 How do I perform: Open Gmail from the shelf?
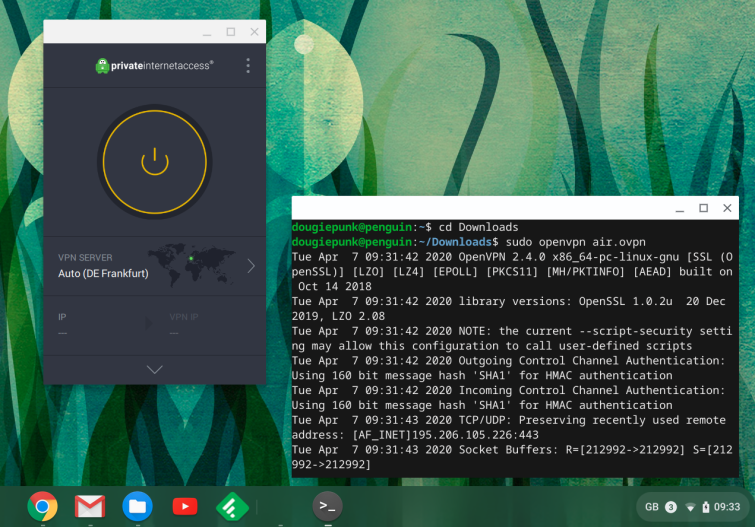pyautogui.click(x=90, y=506)
